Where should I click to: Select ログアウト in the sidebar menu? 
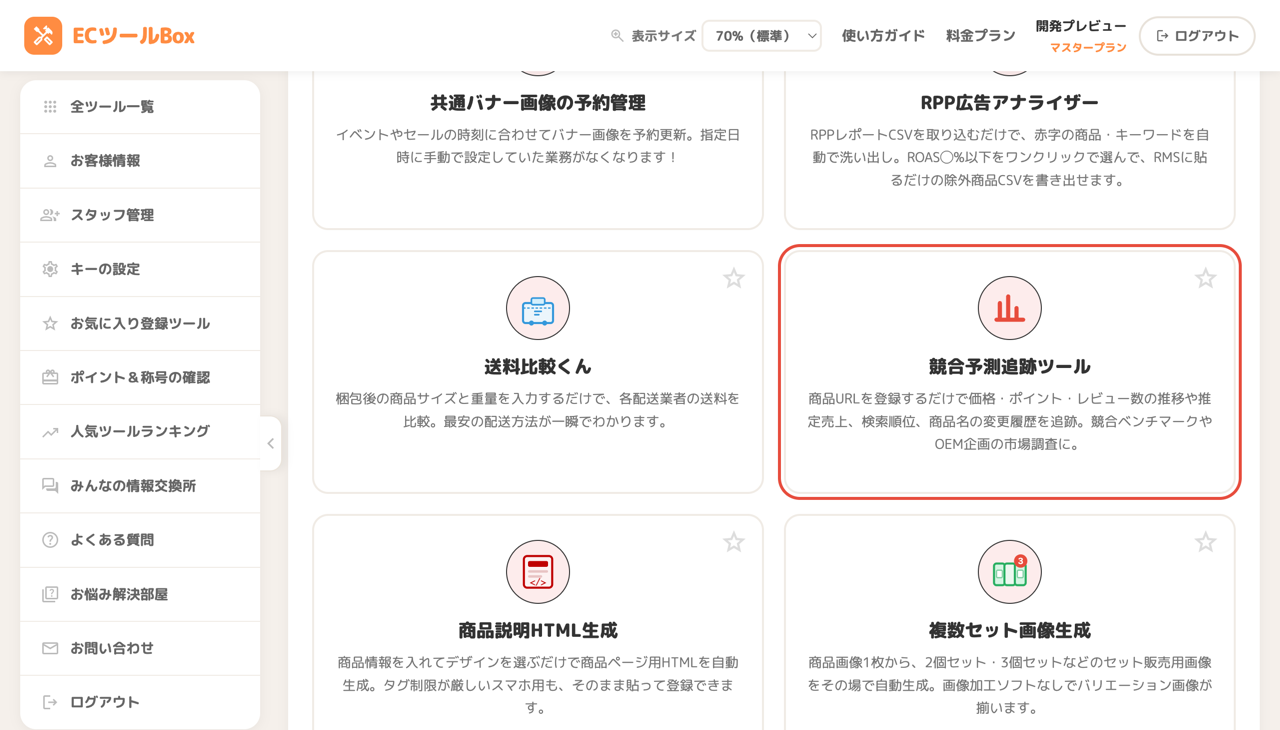pos(140,702)
